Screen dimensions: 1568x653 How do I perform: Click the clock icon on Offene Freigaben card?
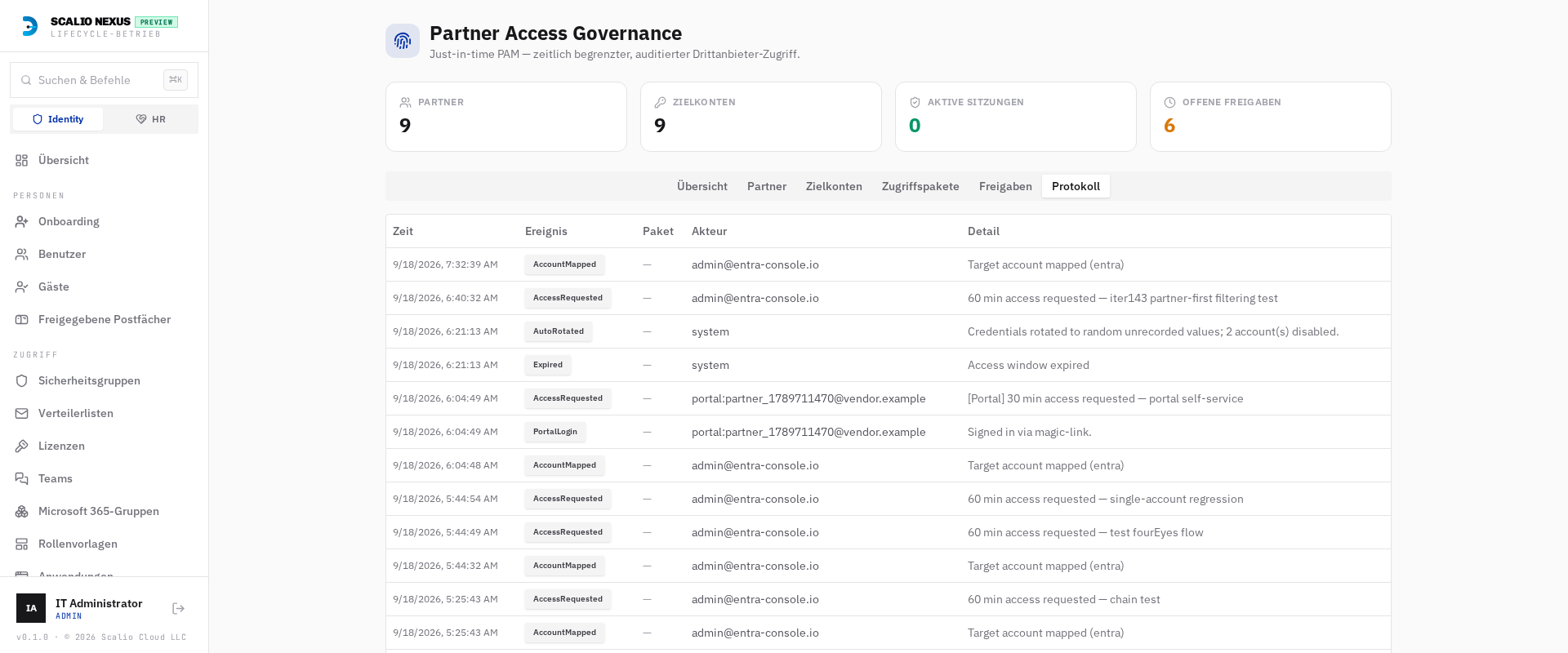click(x=1169, y=102)
